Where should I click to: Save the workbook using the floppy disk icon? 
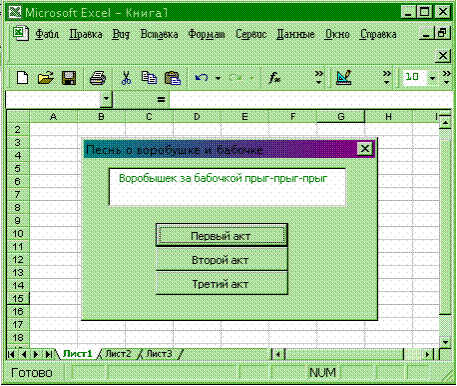[69, 78]
